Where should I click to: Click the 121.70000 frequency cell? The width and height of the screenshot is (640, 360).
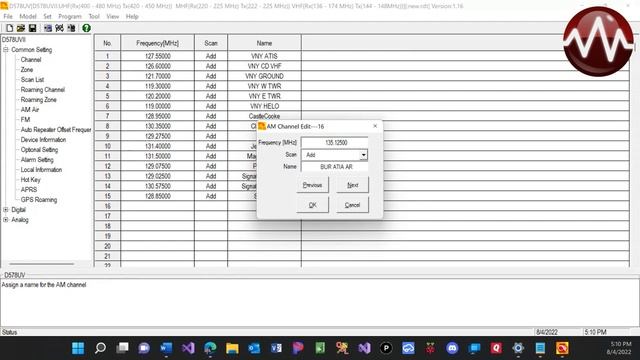pyautogui.click(x=158, y=76)
